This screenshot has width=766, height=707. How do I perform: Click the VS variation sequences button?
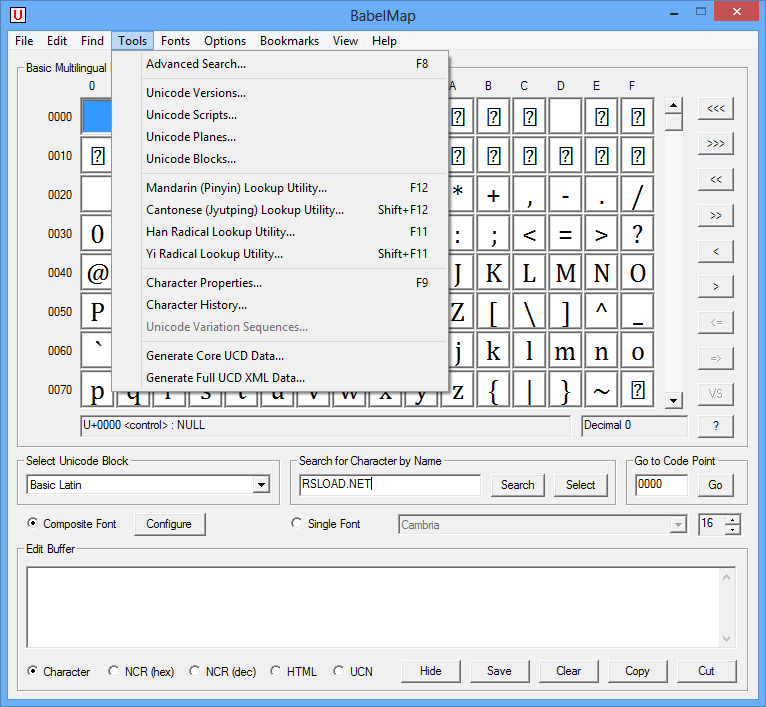coord(716,394)
